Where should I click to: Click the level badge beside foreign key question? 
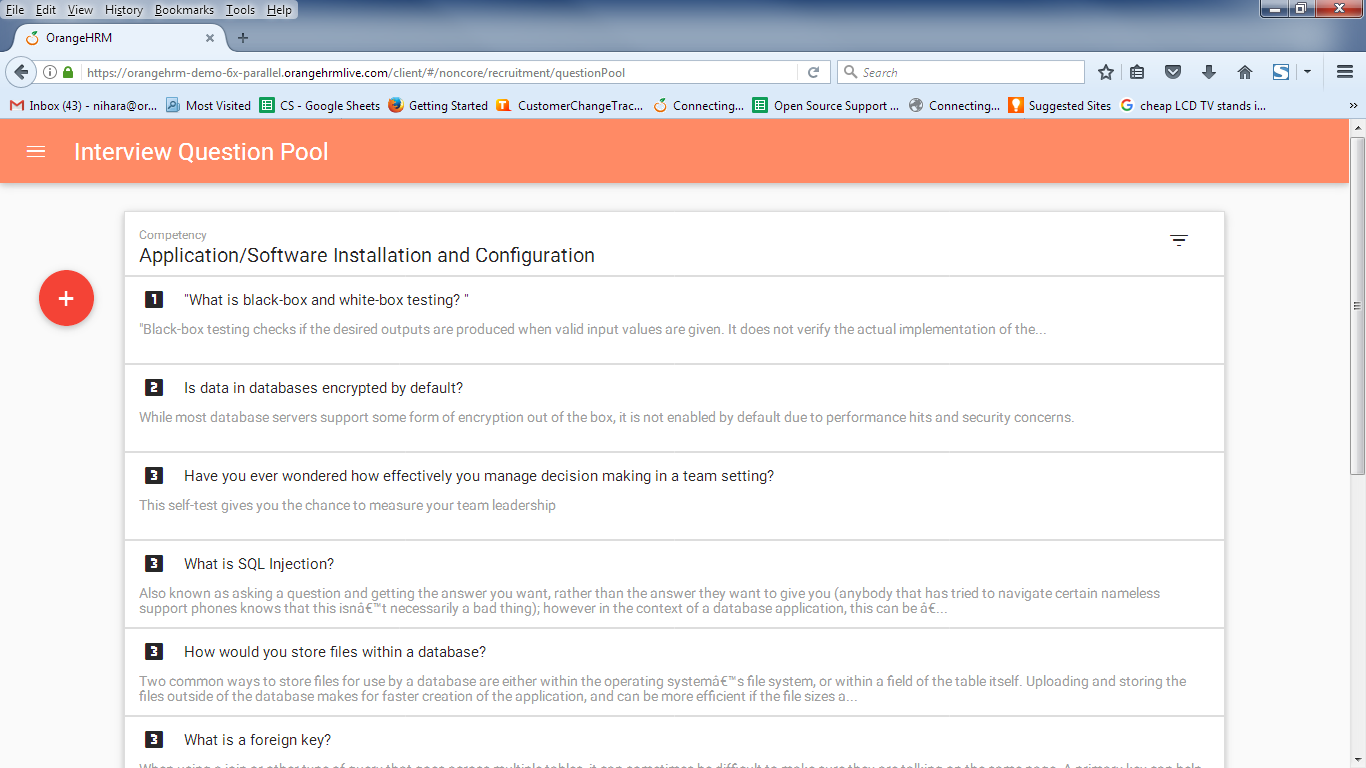(153, 739)
